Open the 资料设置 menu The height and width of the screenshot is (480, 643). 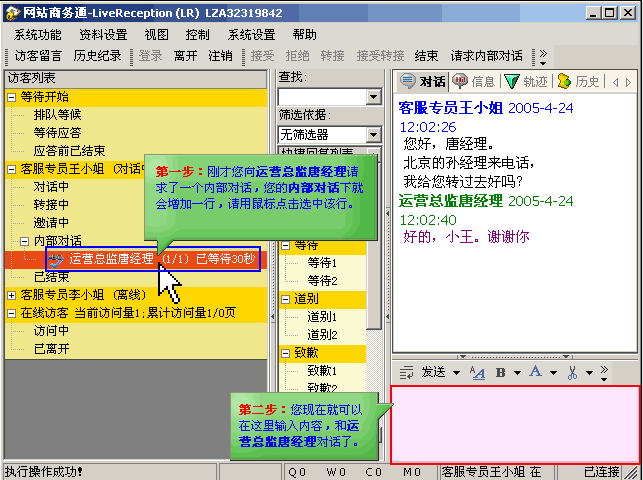click(103, 34)
